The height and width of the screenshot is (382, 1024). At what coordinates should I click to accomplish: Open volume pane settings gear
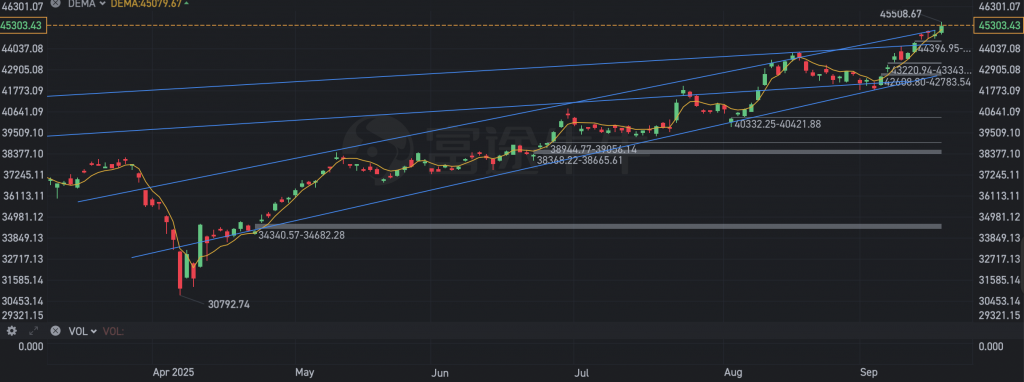point(11,331)
